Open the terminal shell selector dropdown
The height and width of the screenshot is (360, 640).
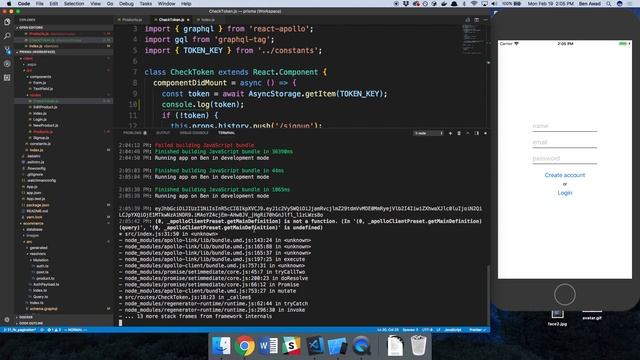pyautogui.click(x=429, y=133)
